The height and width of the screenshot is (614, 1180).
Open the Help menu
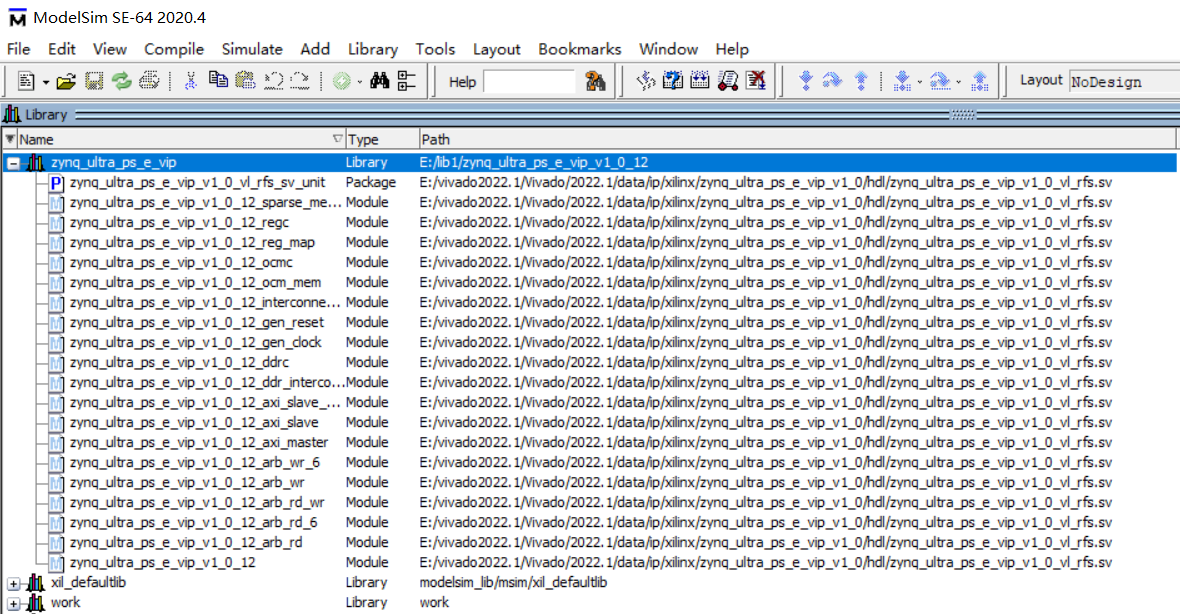(731, 49)
